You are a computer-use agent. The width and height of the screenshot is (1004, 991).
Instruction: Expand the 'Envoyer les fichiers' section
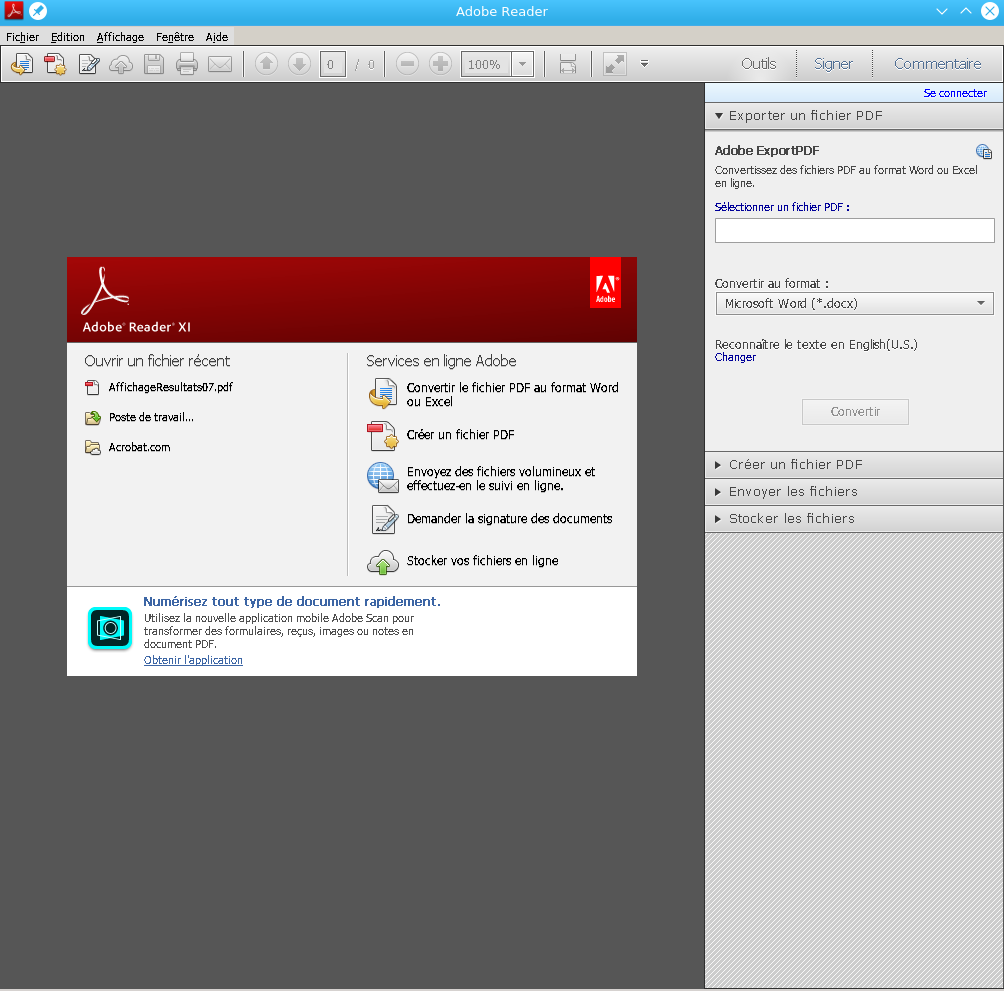point(854,492)
